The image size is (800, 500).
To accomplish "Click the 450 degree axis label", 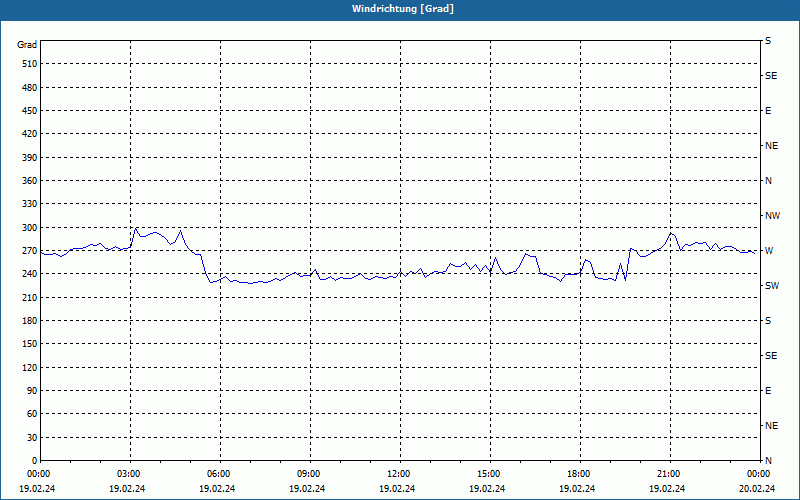I will [29, 111].
